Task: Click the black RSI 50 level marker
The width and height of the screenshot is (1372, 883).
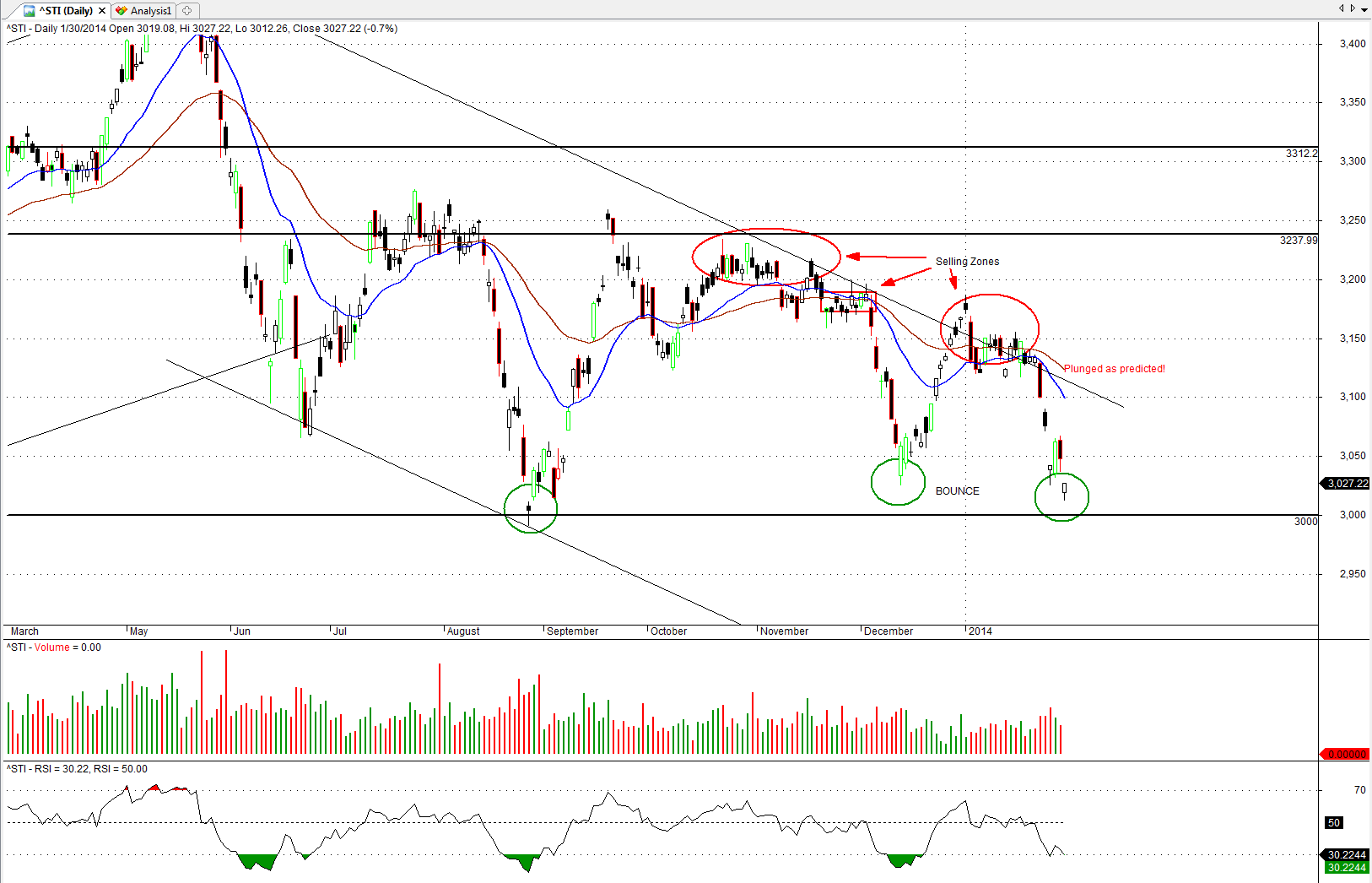Action: click(x=1334, y=823)
